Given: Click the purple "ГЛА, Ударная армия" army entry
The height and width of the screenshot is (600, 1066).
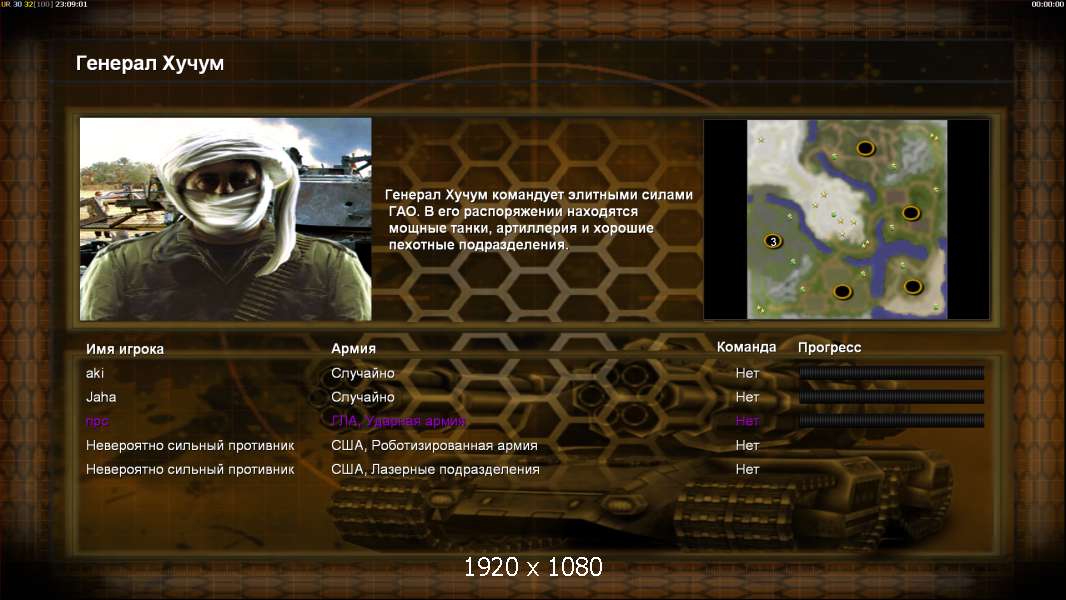Looking at the screenshot, I should (398, 421).
